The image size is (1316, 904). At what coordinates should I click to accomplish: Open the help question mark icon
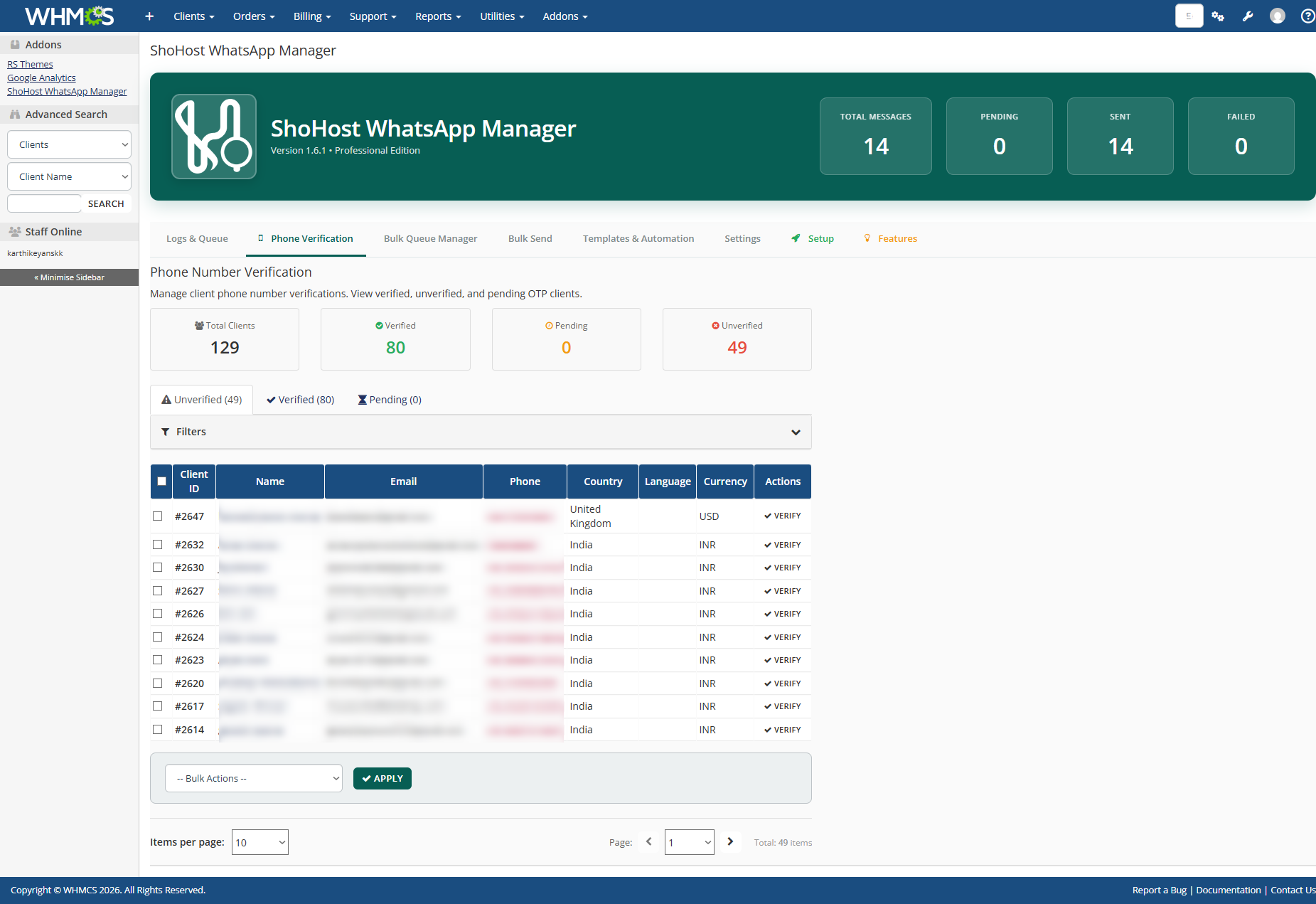[x=1307, y=16]
